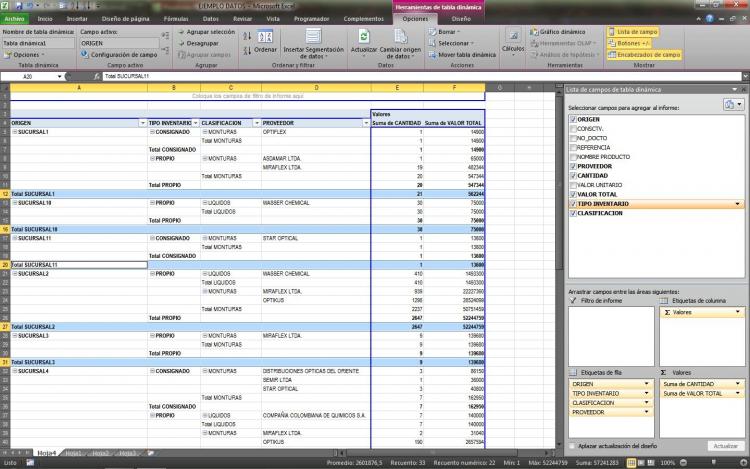Collapse the SUCURSAL2 row group
The image size is (750, 469).
click(15, 274)
